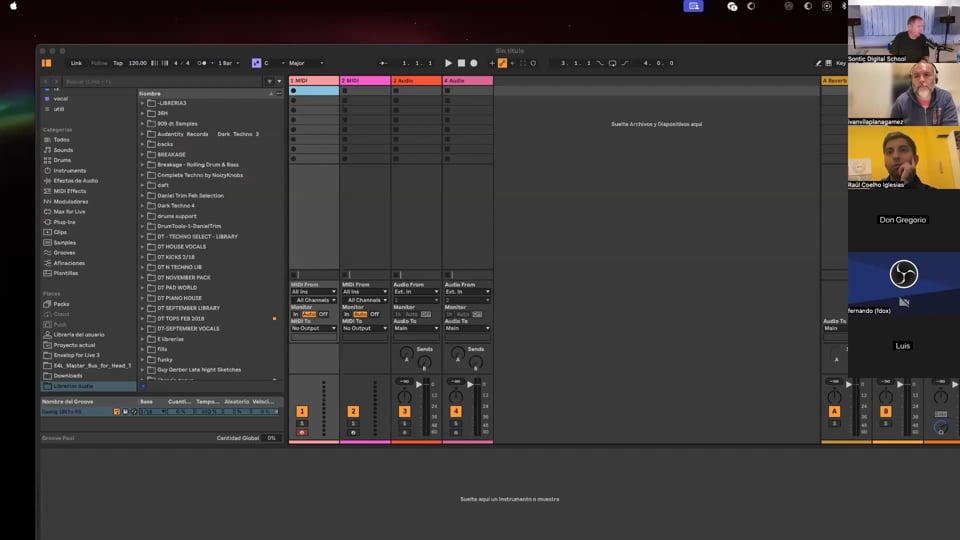960x540 pixels.
Task: Solo track 2 with S button
Action: click(353, 423)
